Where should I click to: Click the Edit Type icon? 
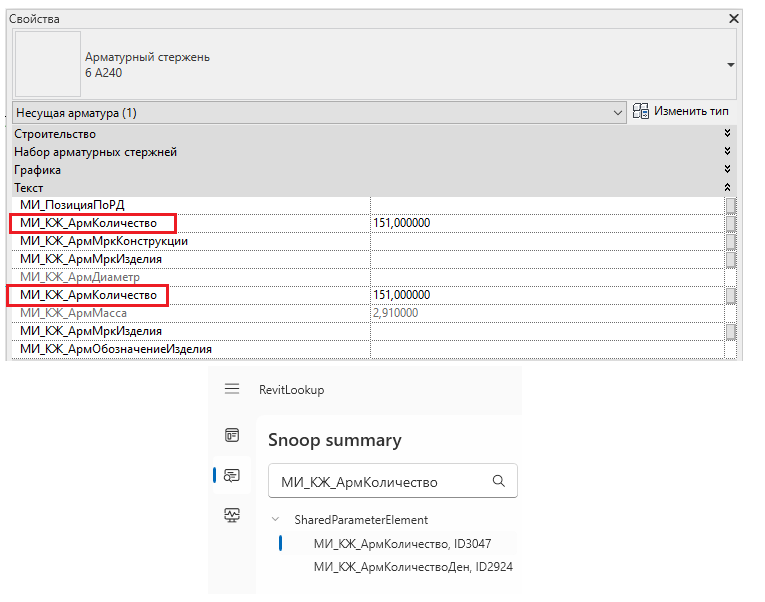(x=641, y=111)
